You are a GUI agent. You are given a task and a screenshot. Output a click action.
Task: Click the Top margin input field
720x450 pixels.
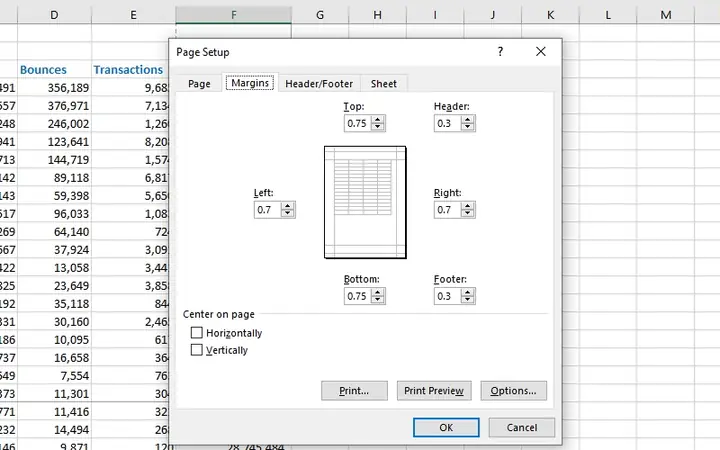pyautogui.click(x=357, y=124)
